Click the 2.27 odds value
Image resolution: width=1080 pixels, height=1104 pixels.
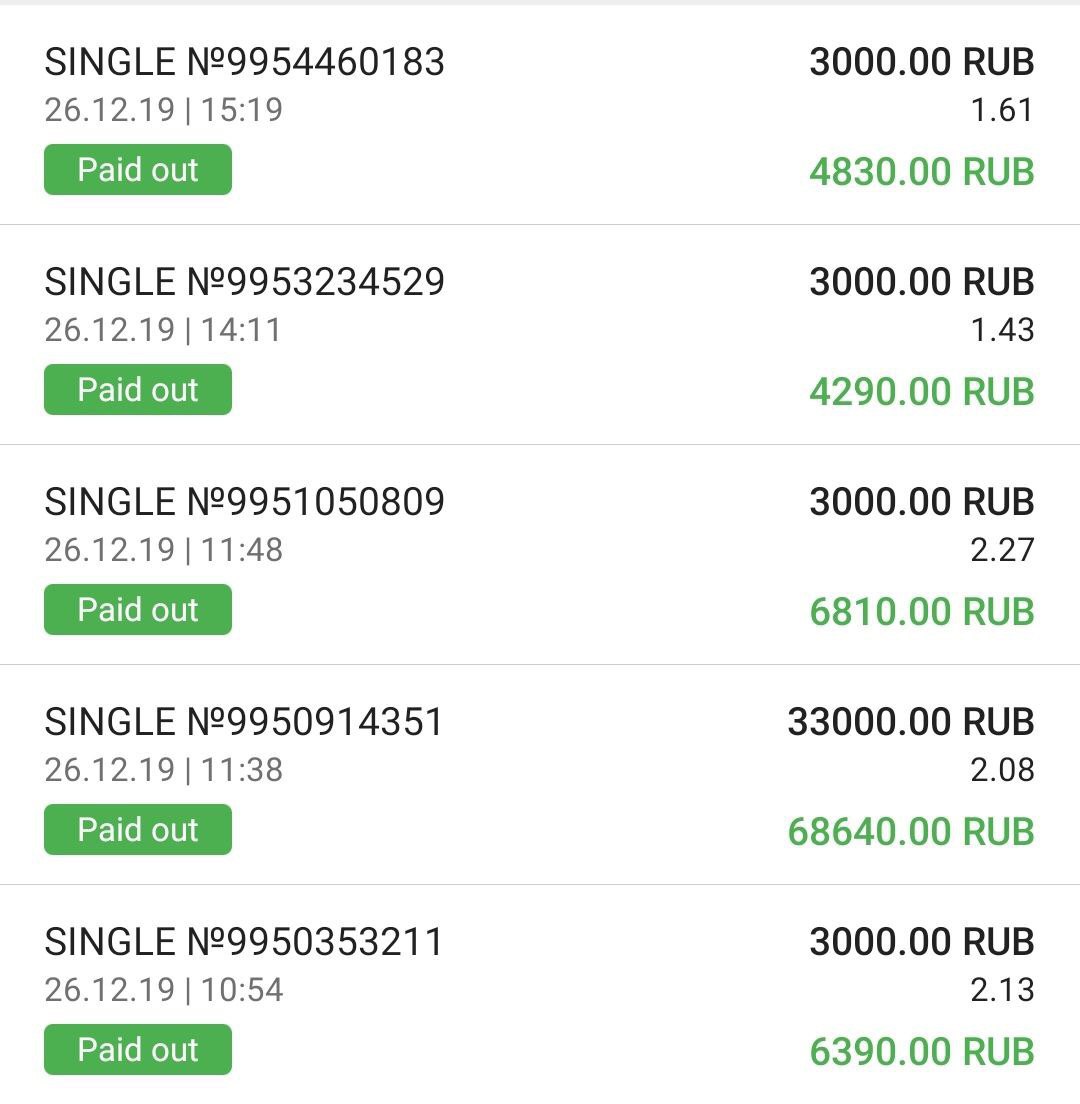pos(1002,550)
